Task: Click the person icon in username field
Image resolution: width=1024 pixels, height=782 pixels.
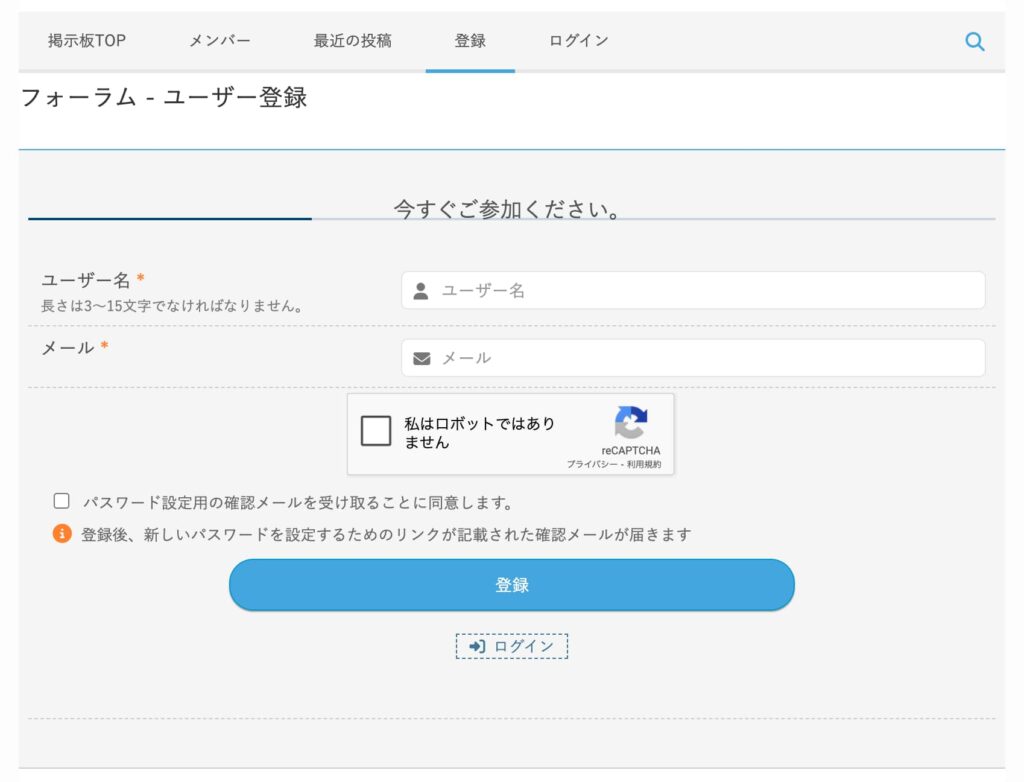Action: click(x=421, y=291)
